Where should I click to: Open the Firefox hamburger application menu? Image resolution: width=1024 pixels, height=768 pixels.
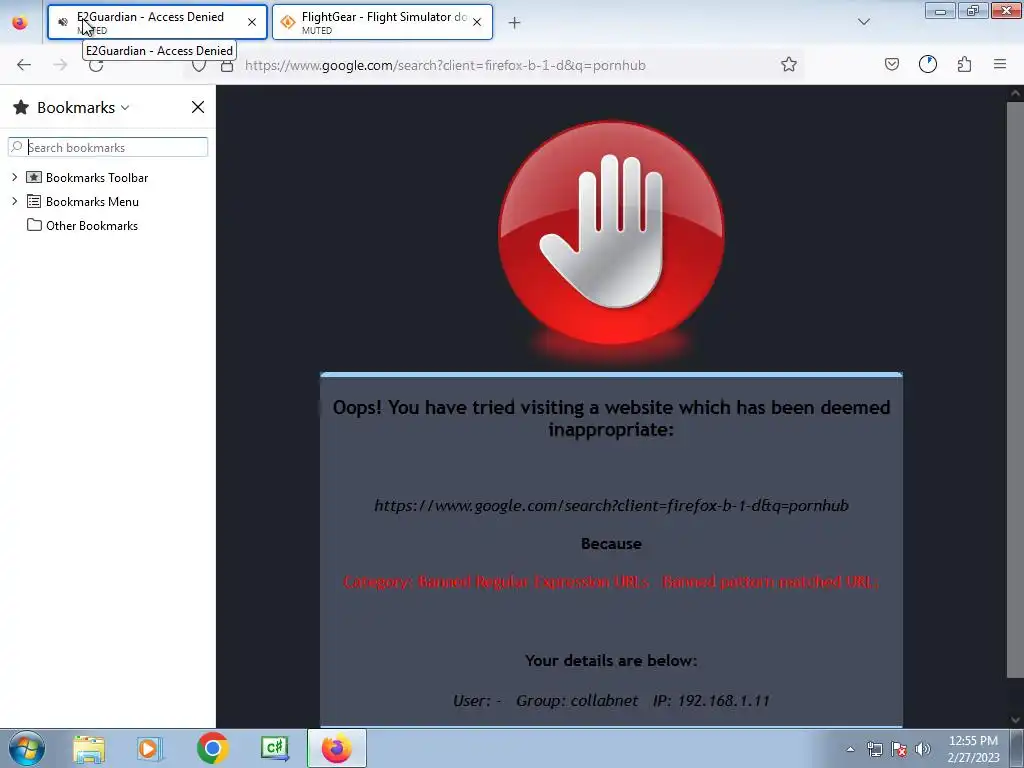coord(1000,64)
